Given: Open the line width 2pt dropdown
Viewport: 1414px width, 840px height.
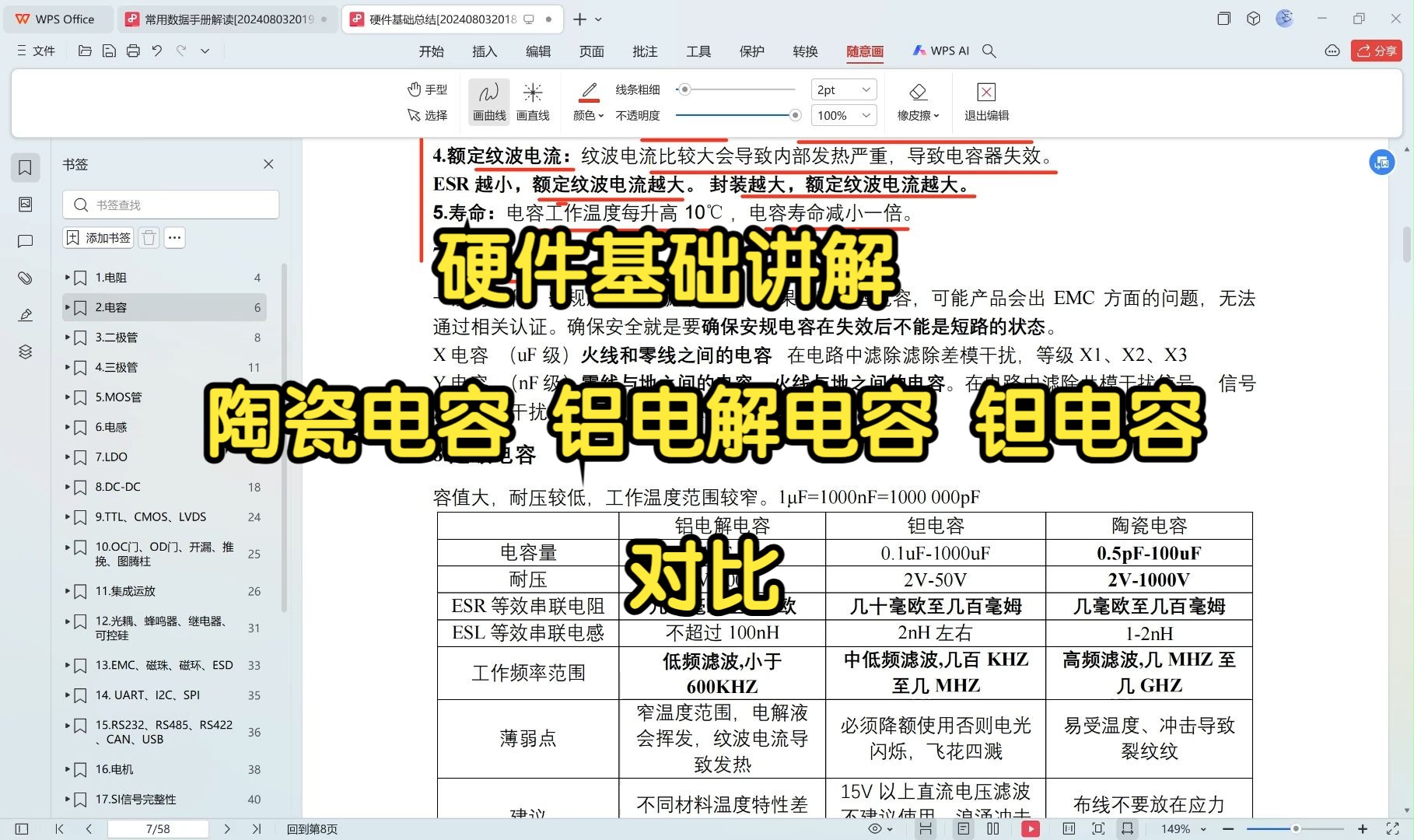Looking at the screenshot, I should tap(844, 89).
